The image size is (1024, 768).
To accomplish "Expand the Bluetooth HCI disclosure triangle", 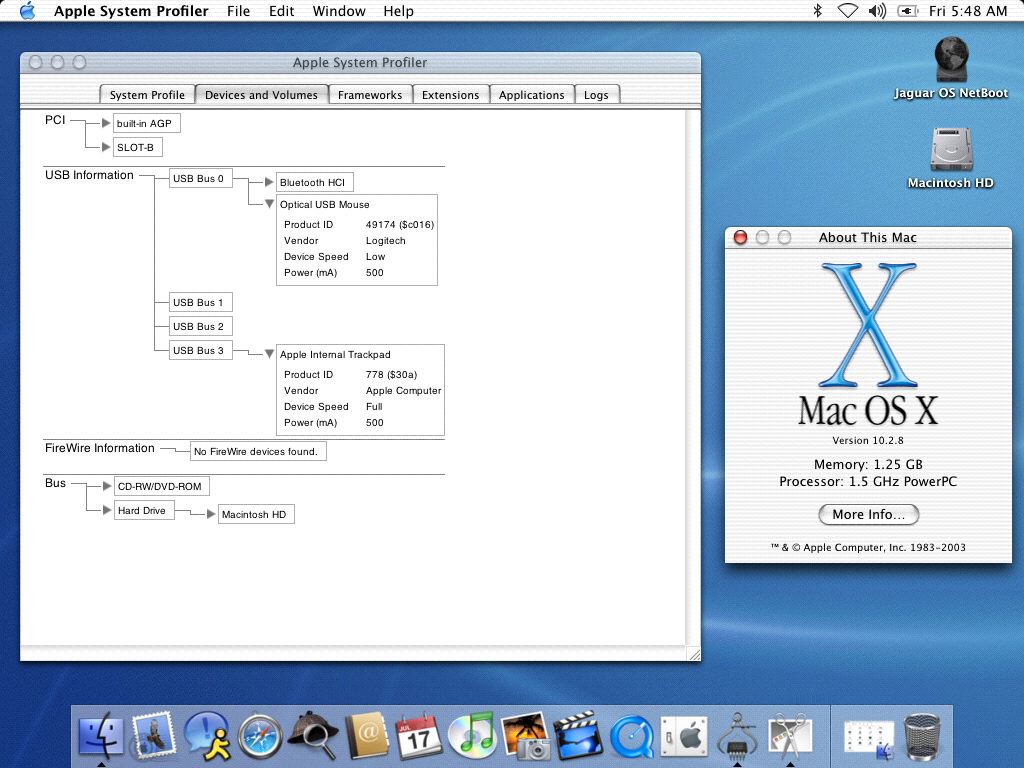I will (268, 182).
